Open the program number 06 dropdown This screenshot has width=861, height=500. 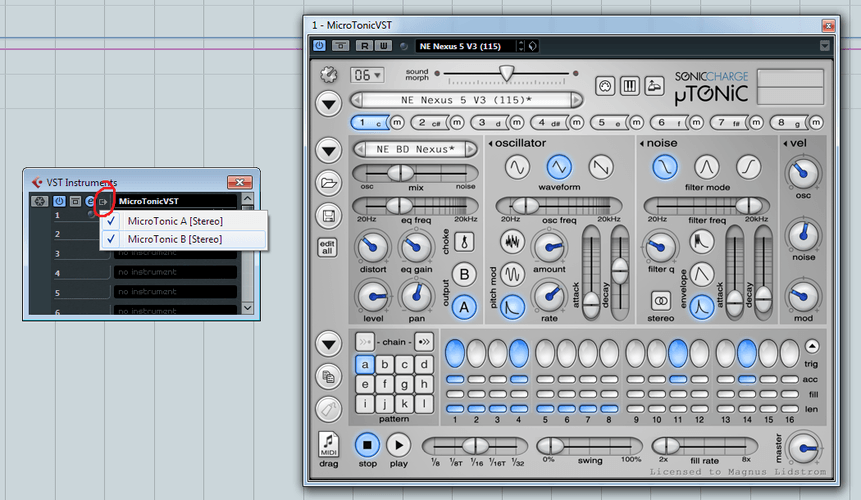coord(367,75)
